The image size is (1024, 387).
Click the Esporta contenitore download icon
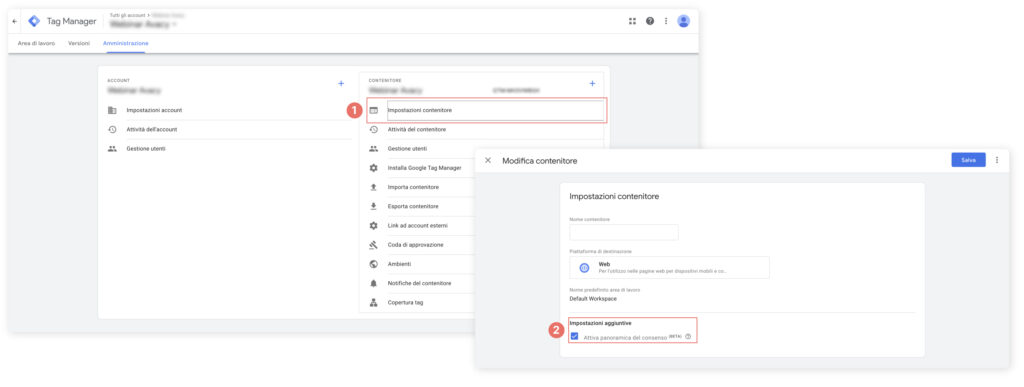click(x=374, y=206)
